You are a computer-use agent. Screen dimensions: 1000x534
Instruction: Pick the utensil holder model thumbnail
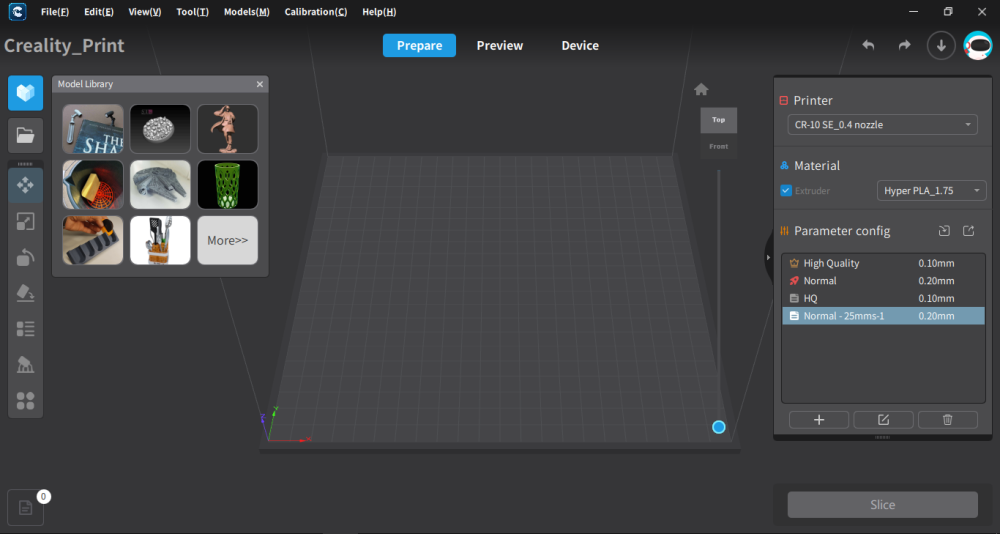coord(160,241)
